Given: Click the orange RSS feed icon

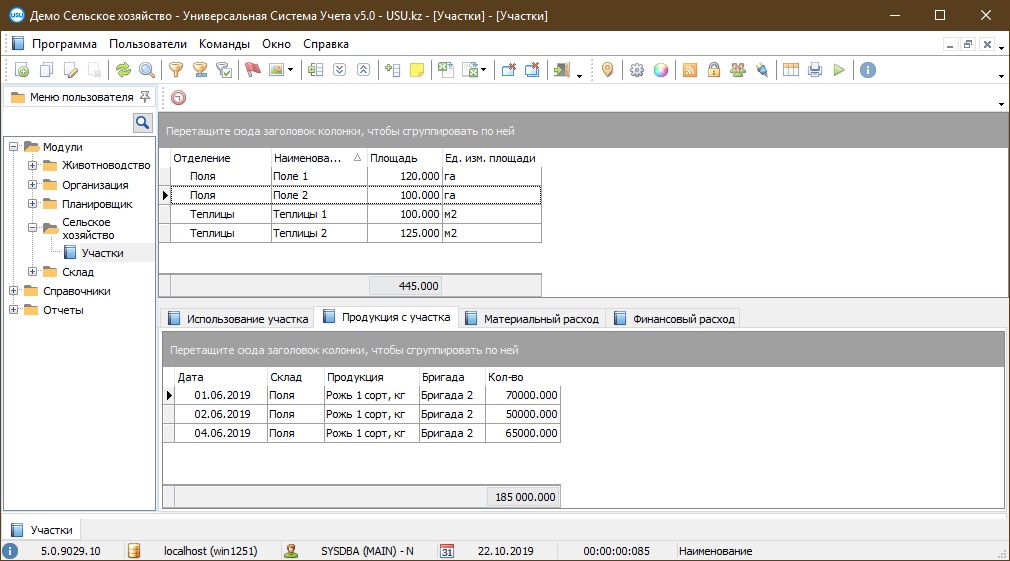Looking at the screenshot, I should point(690,70).
